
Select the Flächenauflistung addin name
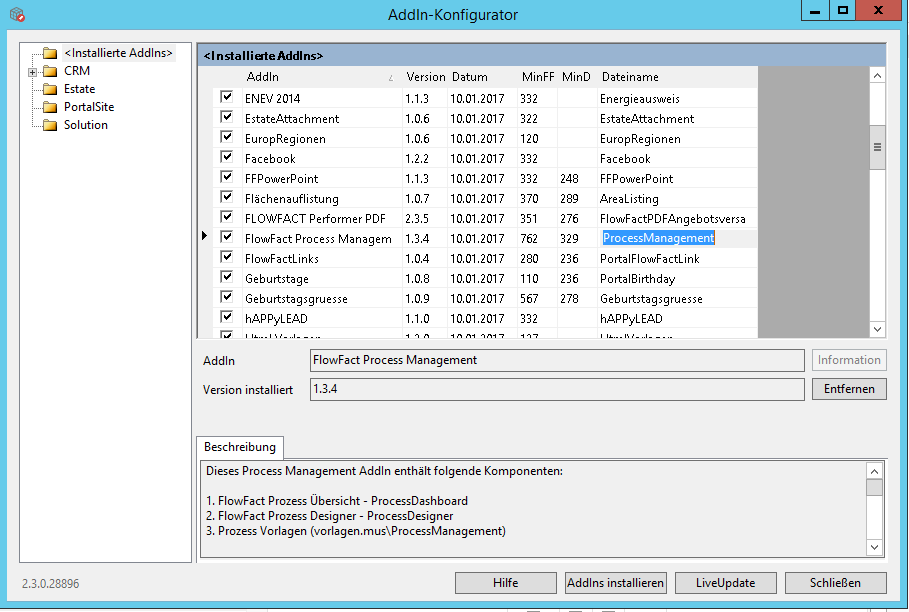(292, 199)
